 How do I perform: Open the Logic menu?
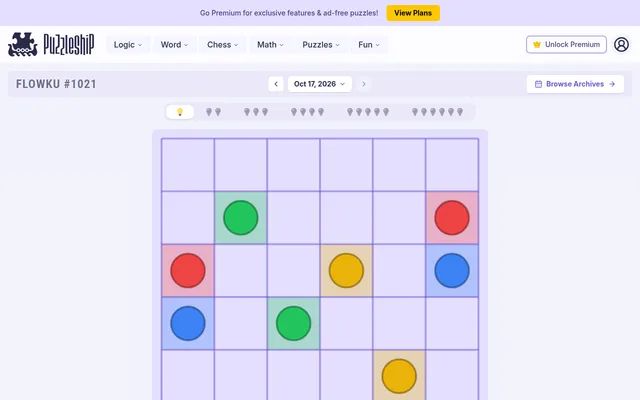pyautogui.click(x=128, y=44)
